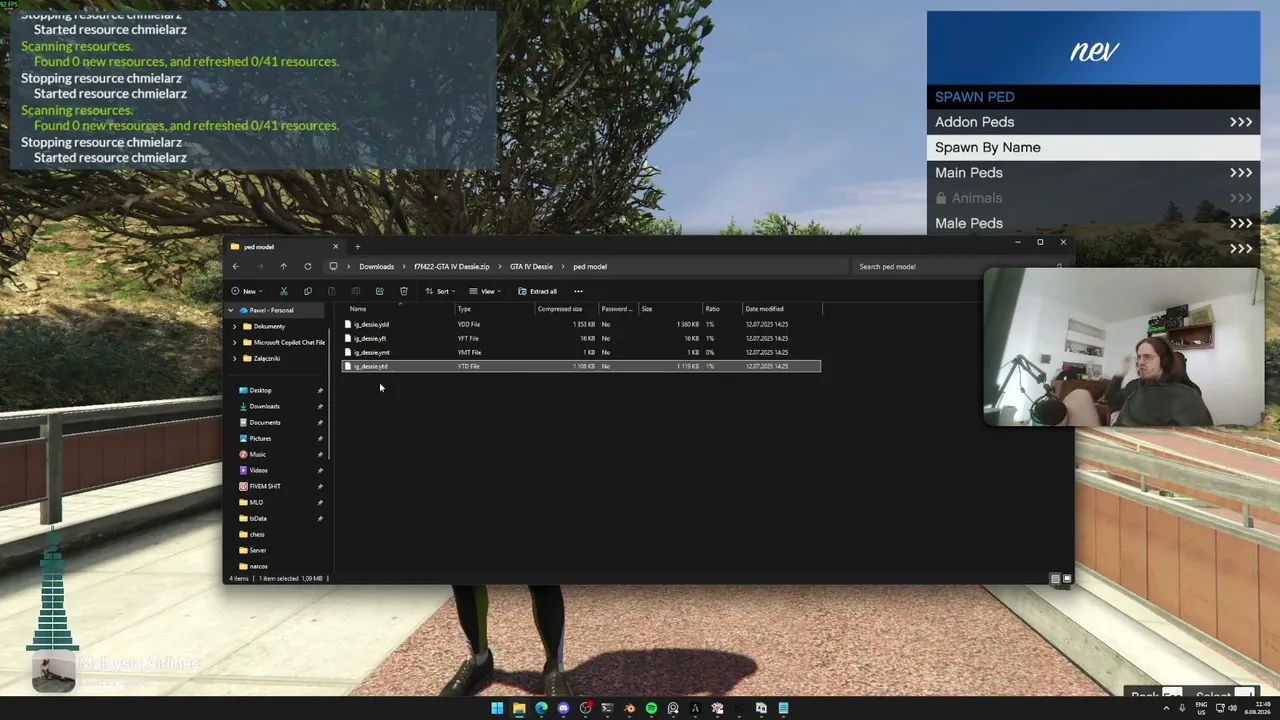The width and height of the screenshot is (1280, 720).
Task: Expand the Załączniki folder node
Action: 235,359
